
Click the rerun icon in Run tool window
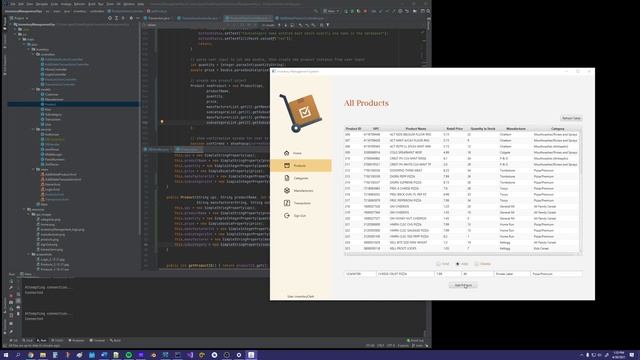pos(11,281)
